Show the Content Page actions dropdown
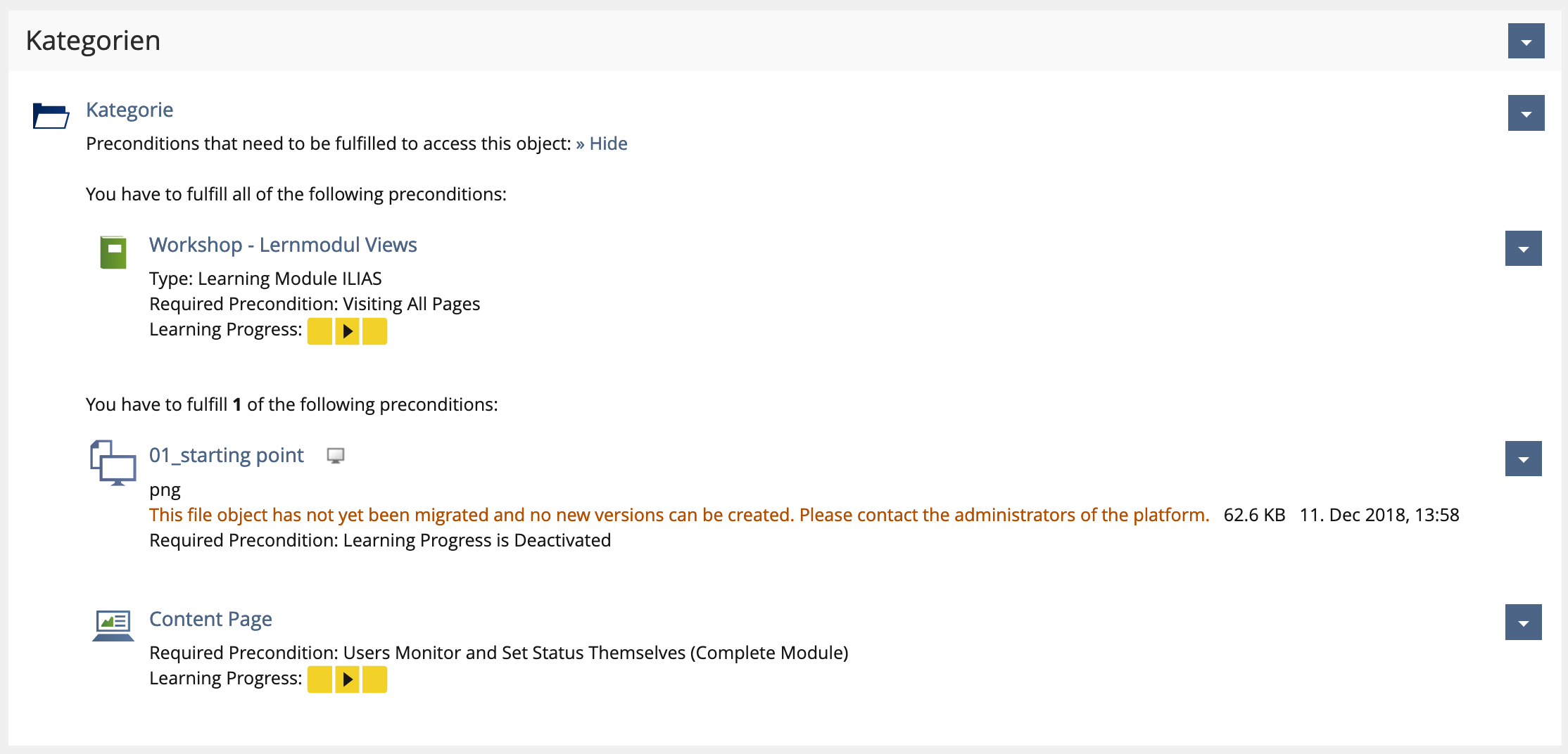This screenshot has height=754, width=1568. click(x=1523, y=622)
